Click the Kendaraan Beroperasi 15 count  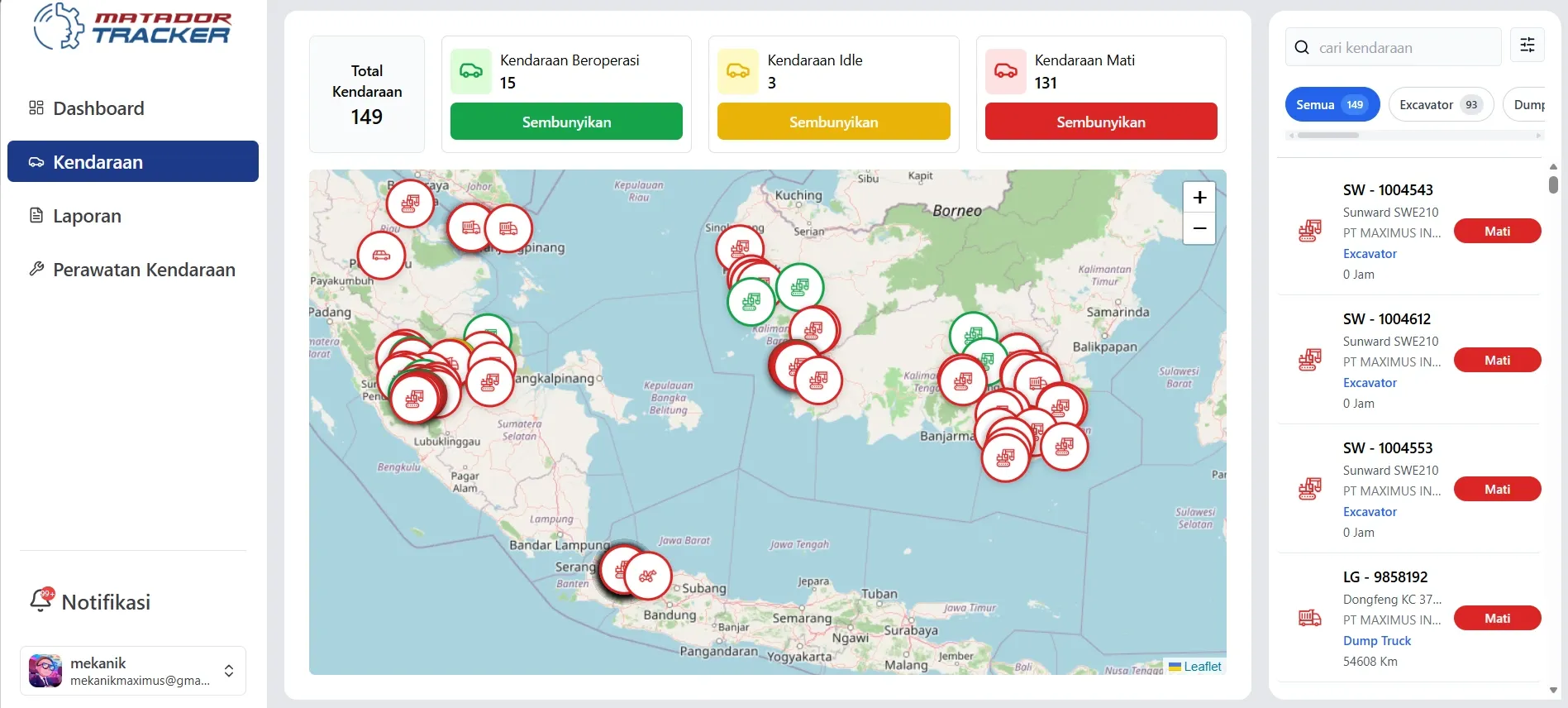pos(508,83)
